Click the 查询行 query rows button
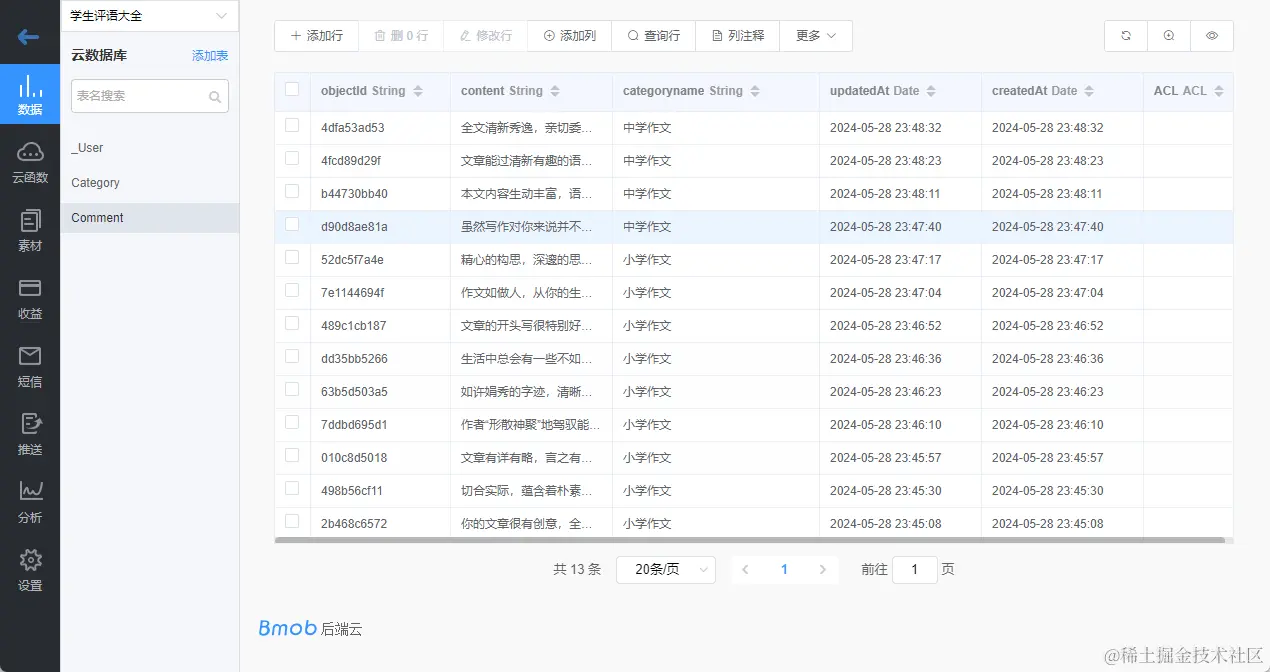The width and height of the screenshot is (1270, 672). (x=654, y=35)
